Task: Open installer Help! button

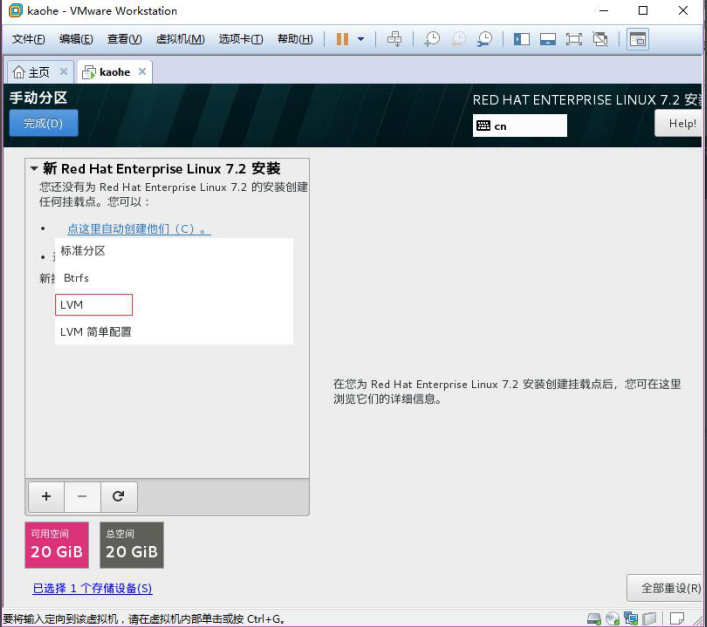Action: (680, 124)
